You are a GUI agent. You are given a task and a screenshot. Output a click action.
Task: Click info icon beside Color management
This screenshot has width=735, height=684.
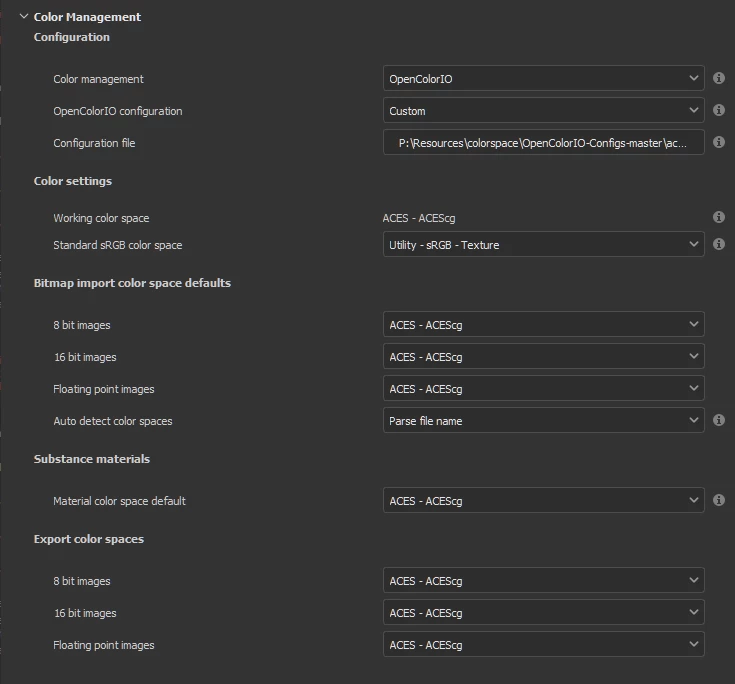click(x=719, y=78)
